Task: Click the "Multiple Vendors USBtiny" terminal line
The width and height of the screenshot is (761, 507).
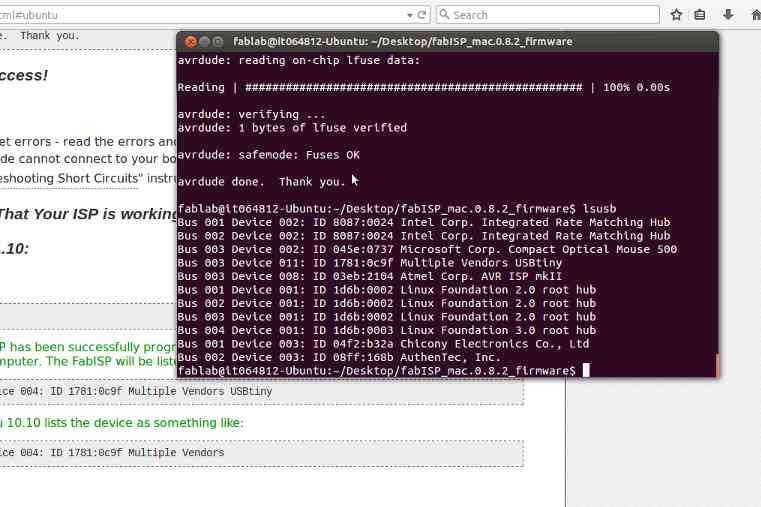Action: coord(370,262)
